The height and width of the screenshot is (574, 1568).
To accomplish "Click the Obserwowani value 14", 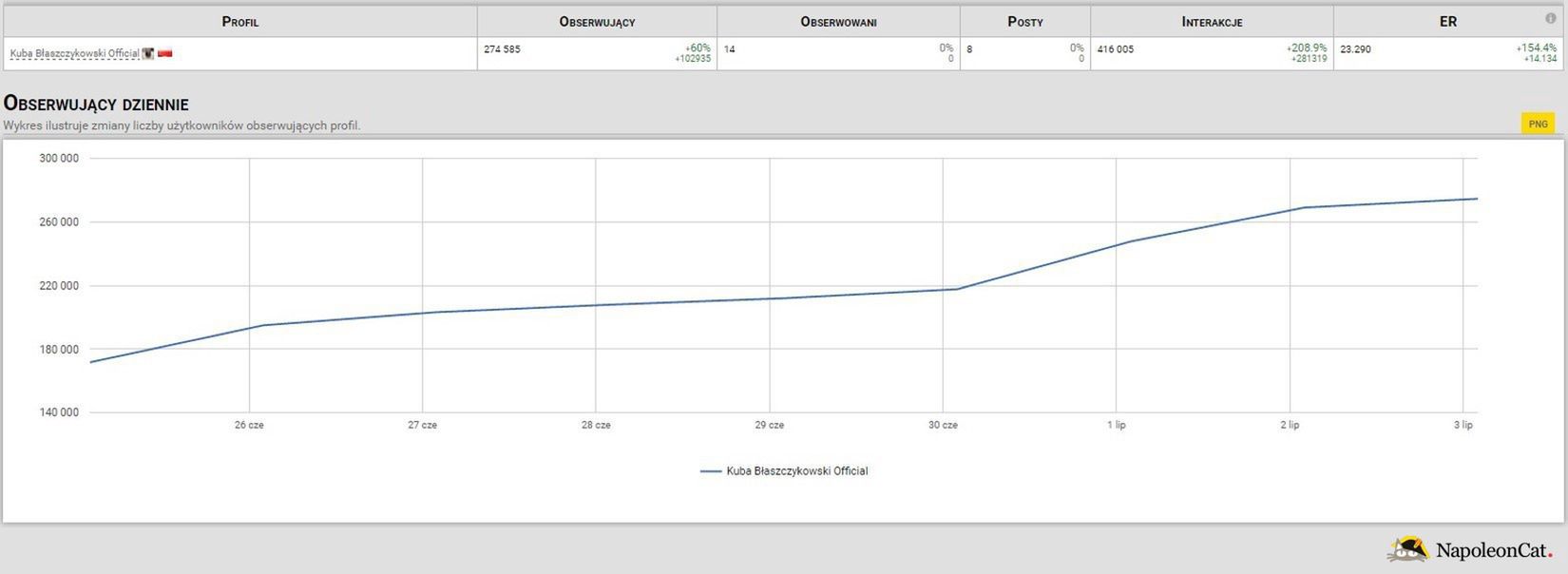I will (x=729, y=49).
